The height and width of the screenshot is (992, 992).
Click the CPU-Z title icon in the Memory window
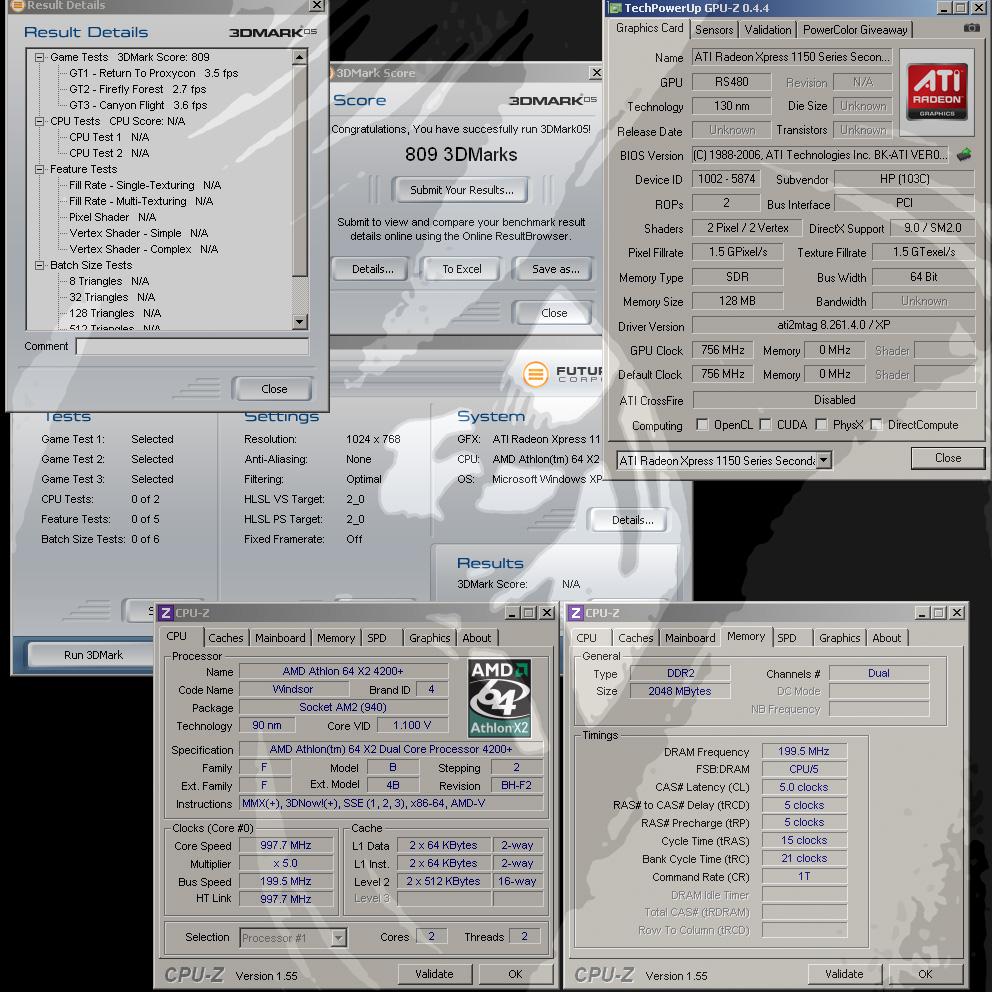[x=575, y=612]
